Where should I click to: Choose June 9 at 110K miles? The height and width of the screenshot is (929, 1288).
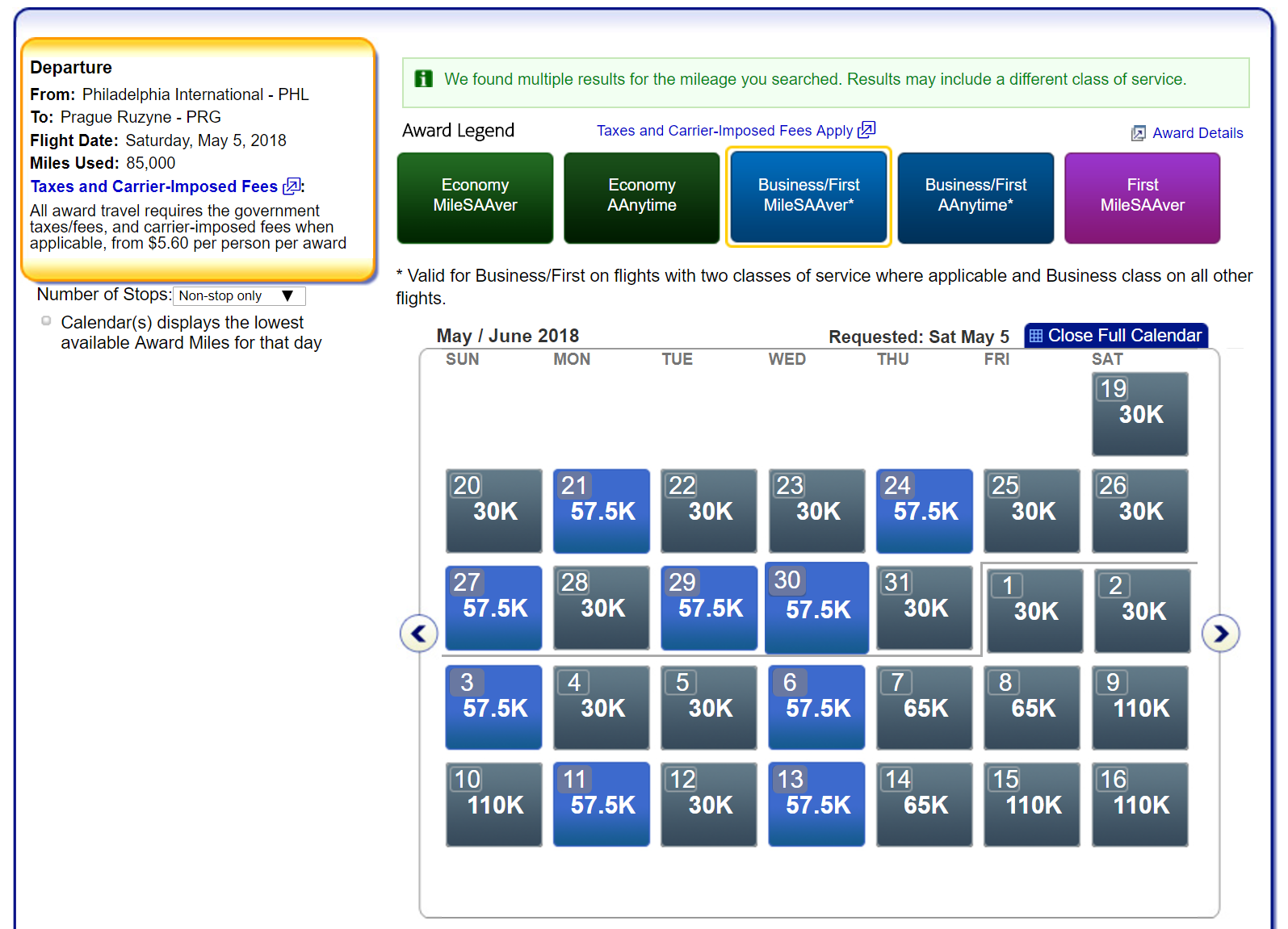tap(1139, 708)
